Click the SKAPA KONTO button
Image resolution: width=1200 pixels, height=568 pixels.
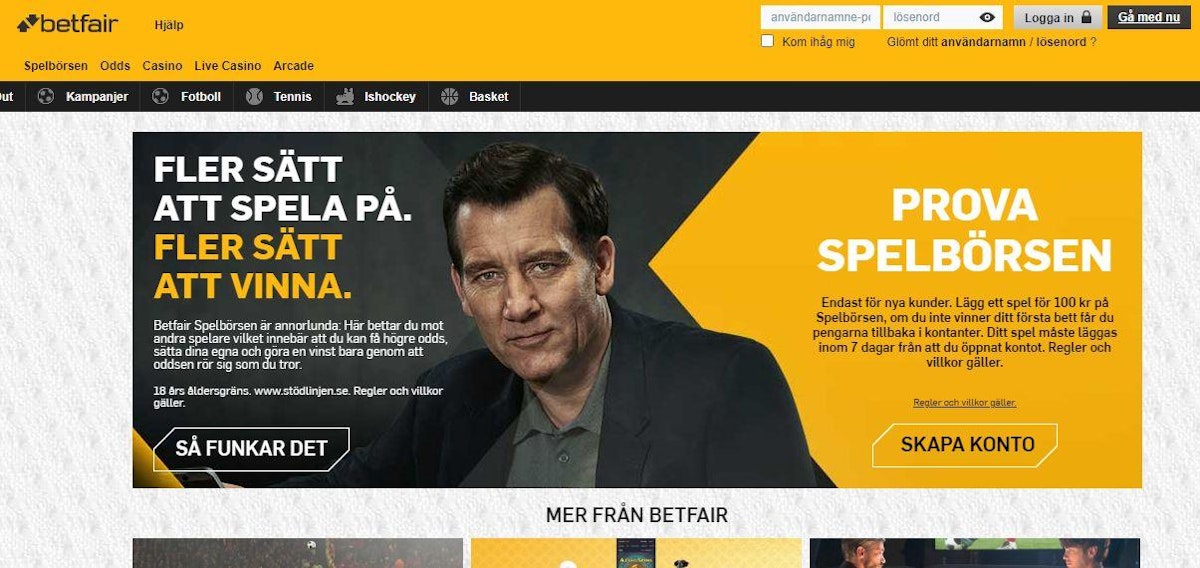(x=966, y=445)
